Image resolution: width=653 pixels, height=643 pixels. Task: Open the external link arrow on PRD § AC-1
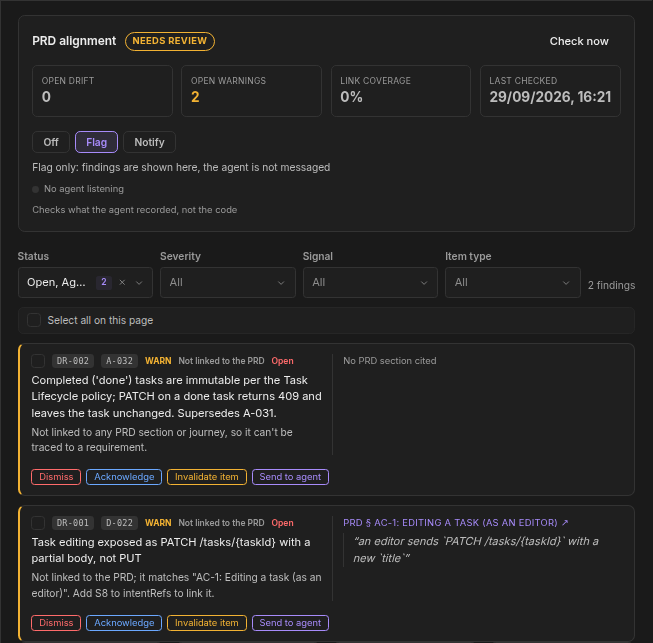565,522
